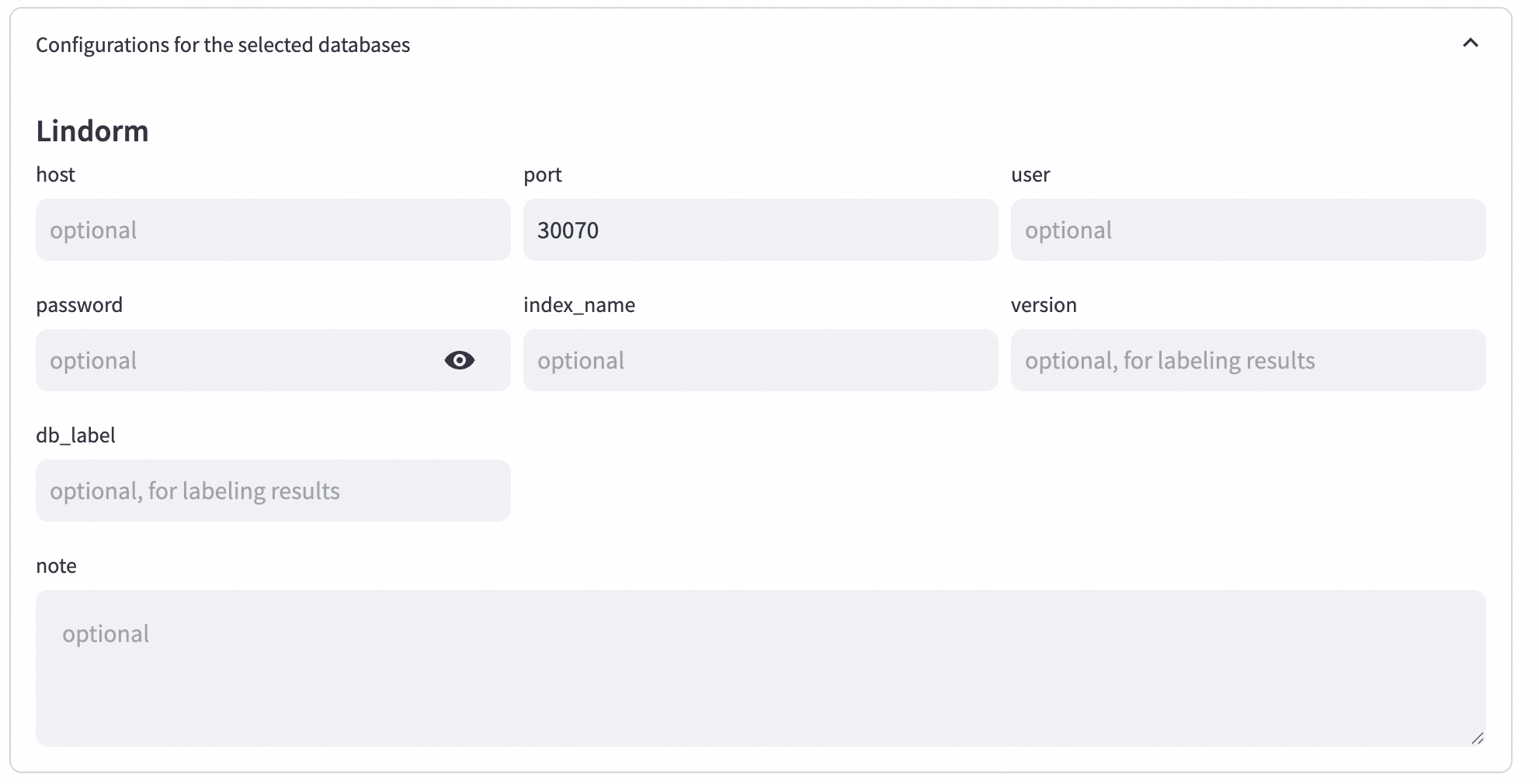The width and height of the screenshot is (1539, 784).
Task: Collapse the configurations panel using the chevron
Action: point(1470,43)
